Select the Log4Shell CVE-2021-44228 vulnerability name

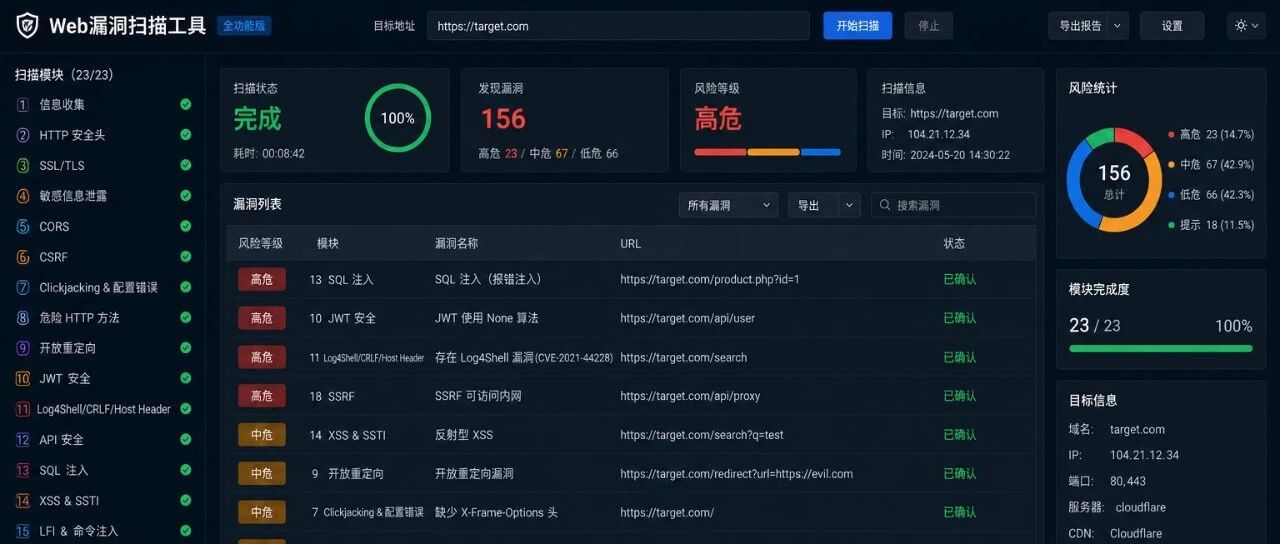tap(524, 357)
